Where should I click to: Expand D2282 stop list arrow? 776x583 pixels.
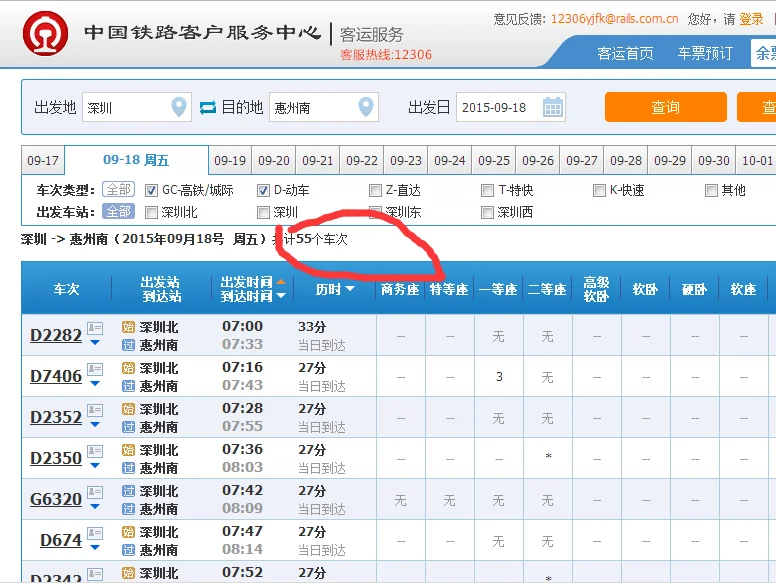(95, 342)
